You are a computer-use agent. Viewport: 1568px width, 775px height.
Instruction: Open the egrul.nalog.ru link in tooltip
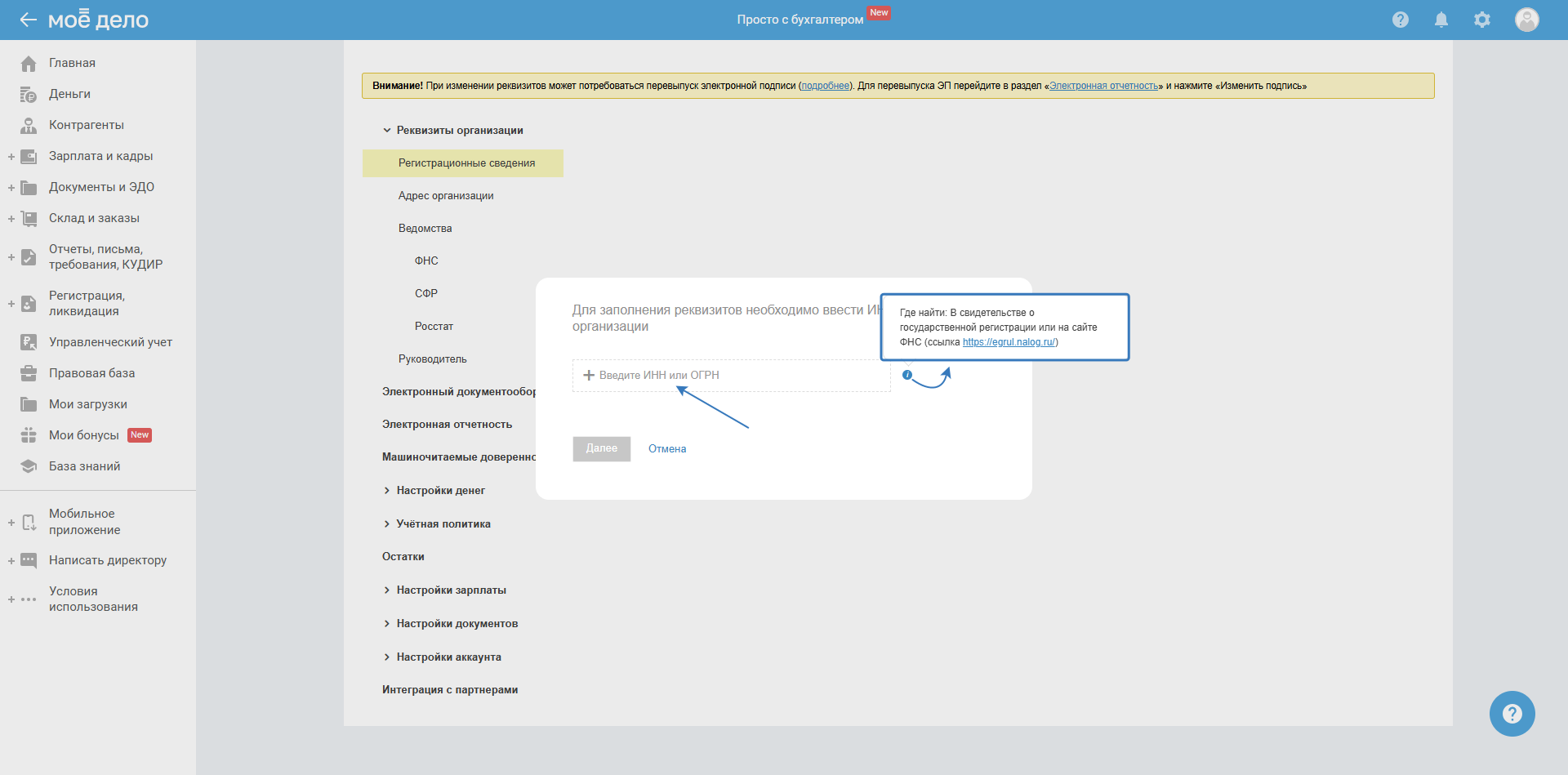click(x=1009, y=342)
